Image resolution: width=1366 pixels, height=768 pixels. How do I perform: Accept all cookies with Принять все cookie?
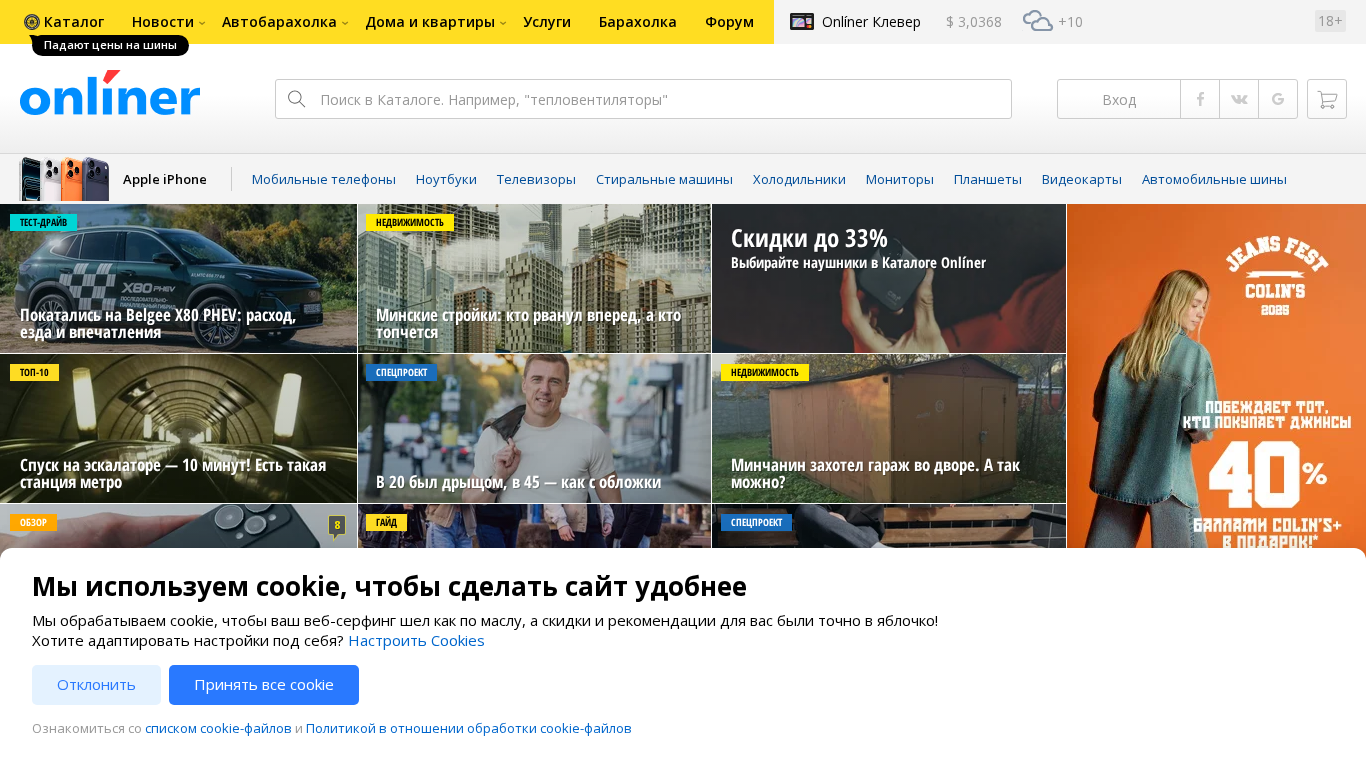(x=264, y=685)
